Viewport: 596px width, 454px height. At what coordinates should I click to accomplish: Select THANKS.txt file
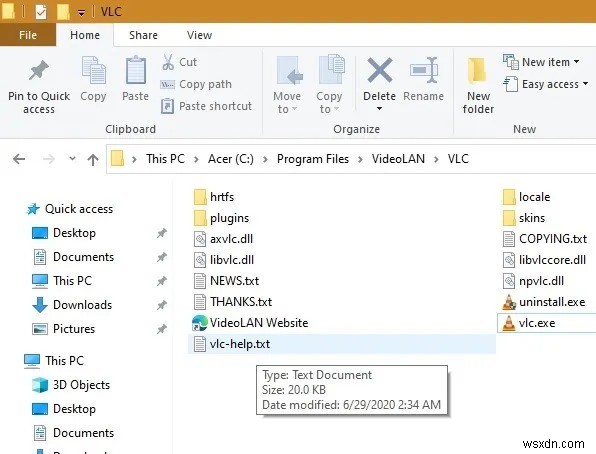pos(233,302)
